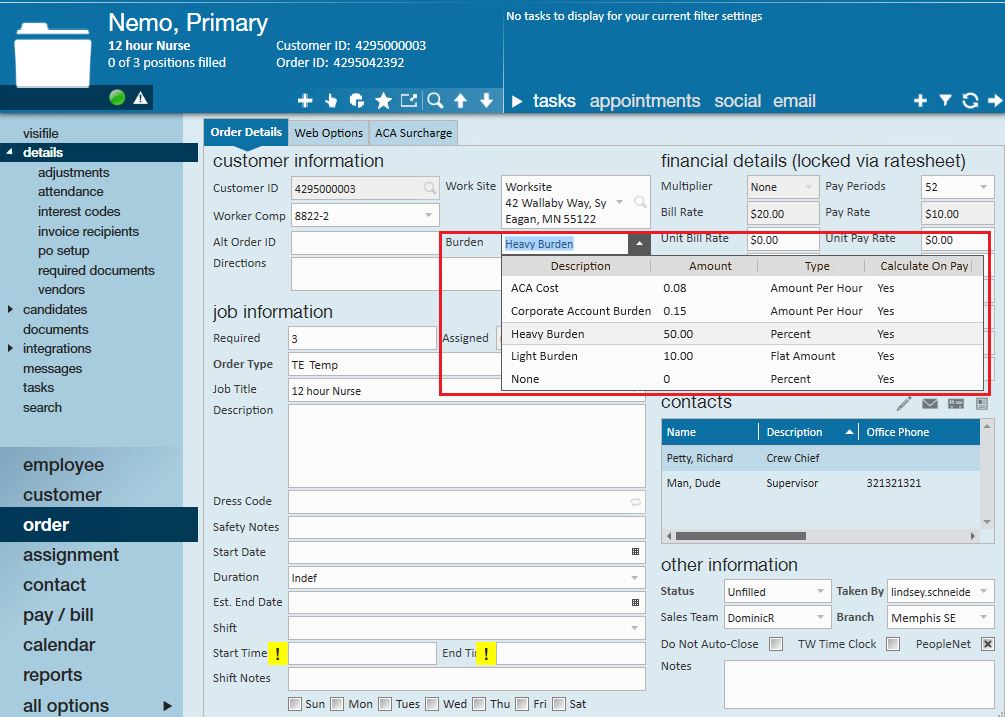Check the Sun checkbox
The image size is (1005, 717).
coord(295,704)
